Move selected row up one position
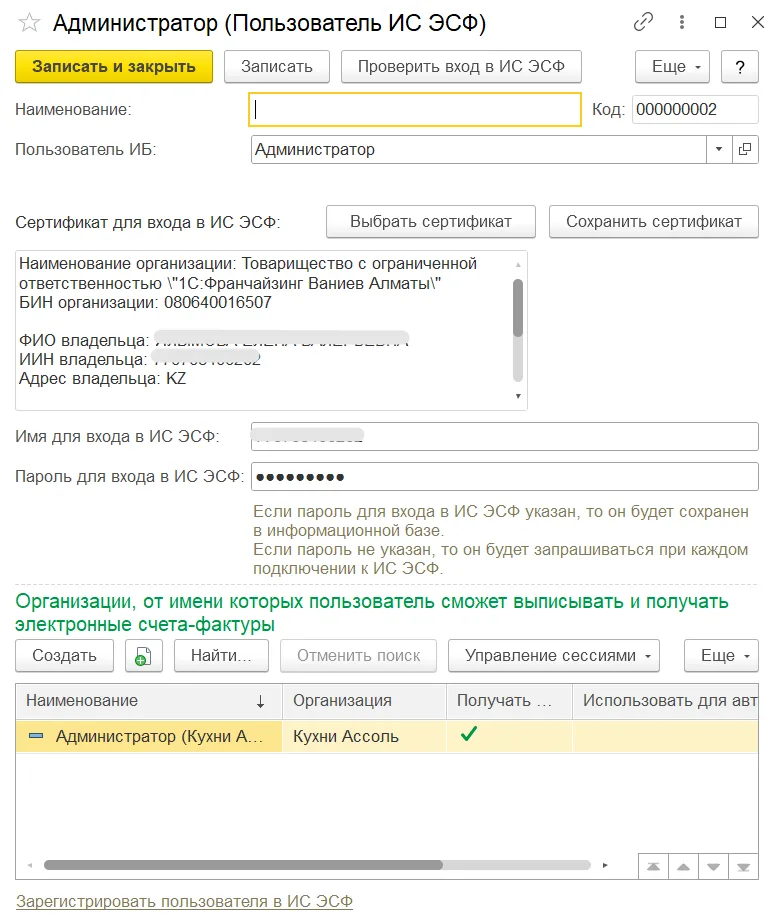 point(683,867)
